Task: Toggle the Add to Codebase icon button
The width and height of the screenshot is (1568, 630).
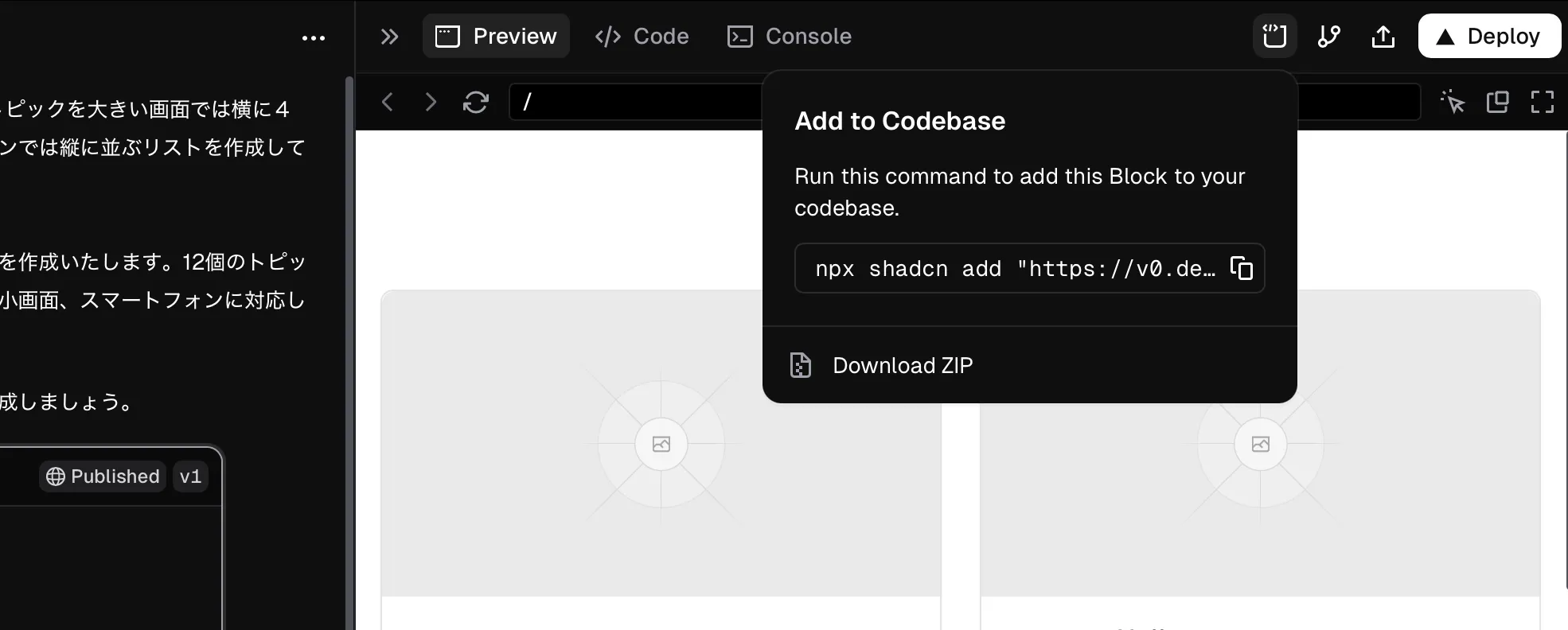Action: pyautogui.click(x=1274, y=36)
